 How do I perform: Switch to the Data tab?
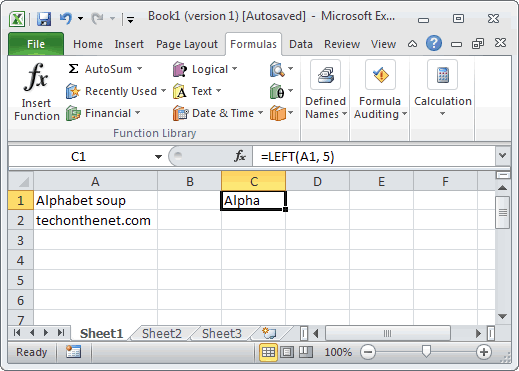(x=301, y=44)
